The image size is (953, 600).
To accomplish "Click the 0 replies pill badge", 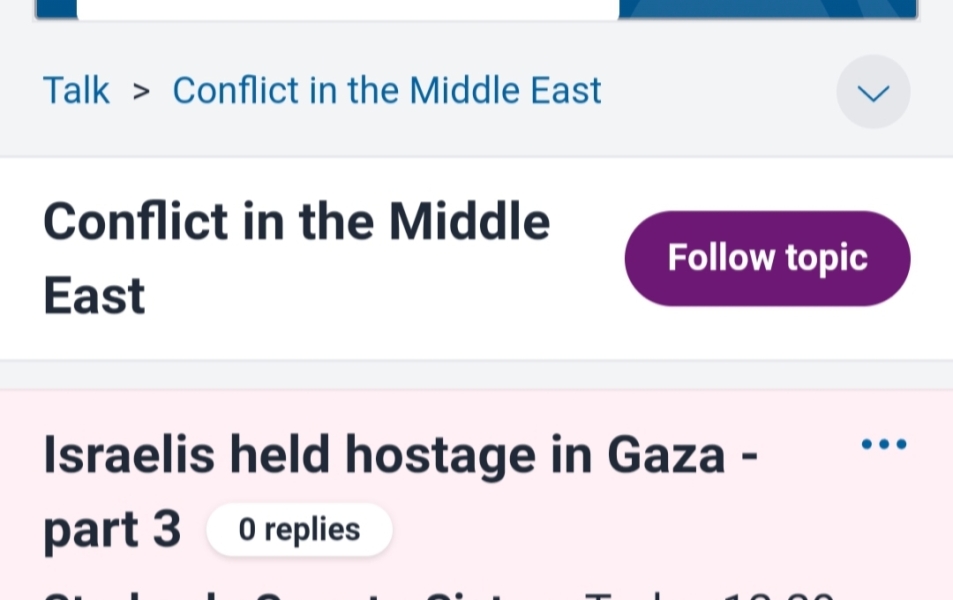I will pos(299,529).
